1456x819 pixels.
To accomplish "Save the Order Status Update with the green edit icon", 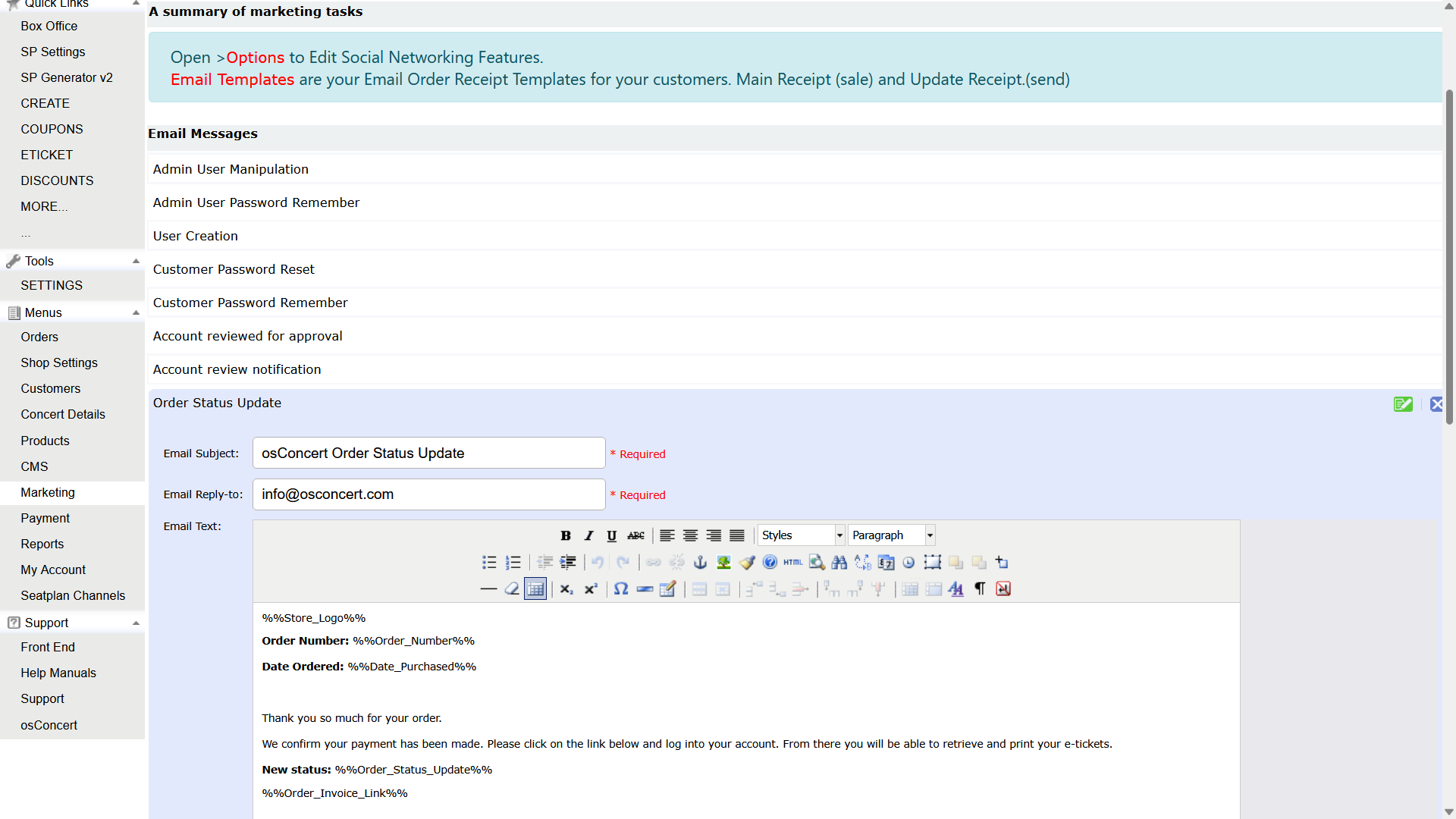I will pyautogui.click(x=1403, y=404).
